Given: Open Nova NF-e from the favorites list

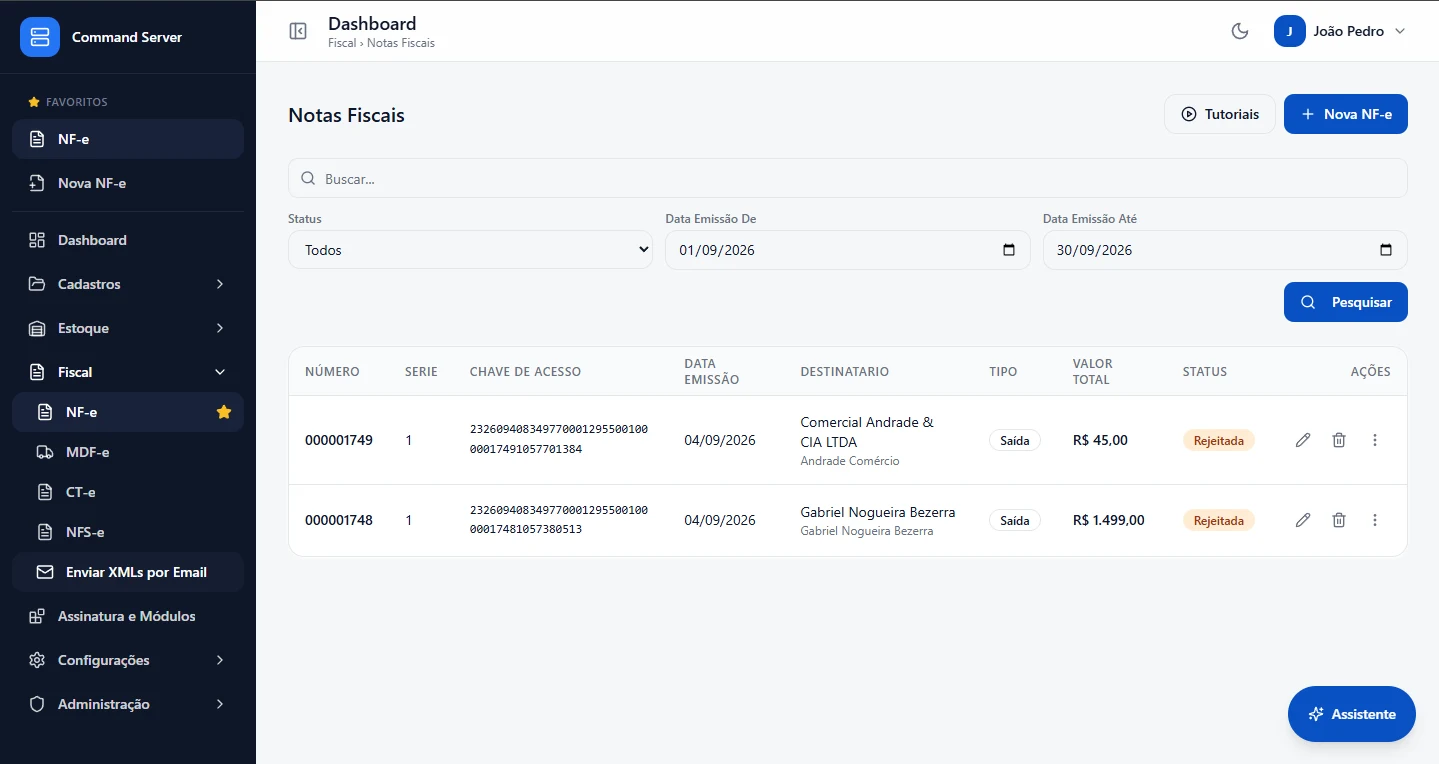Looking at the screenshot, I should [128, 183].
